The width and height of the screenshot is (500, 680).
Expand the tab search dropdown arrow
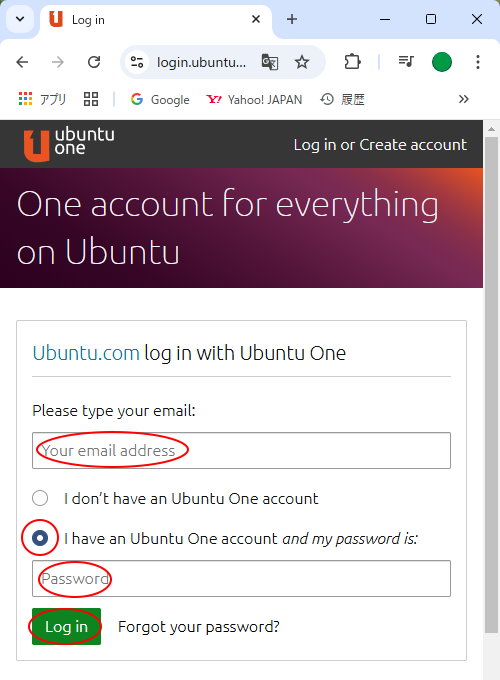tap(20, 20)
